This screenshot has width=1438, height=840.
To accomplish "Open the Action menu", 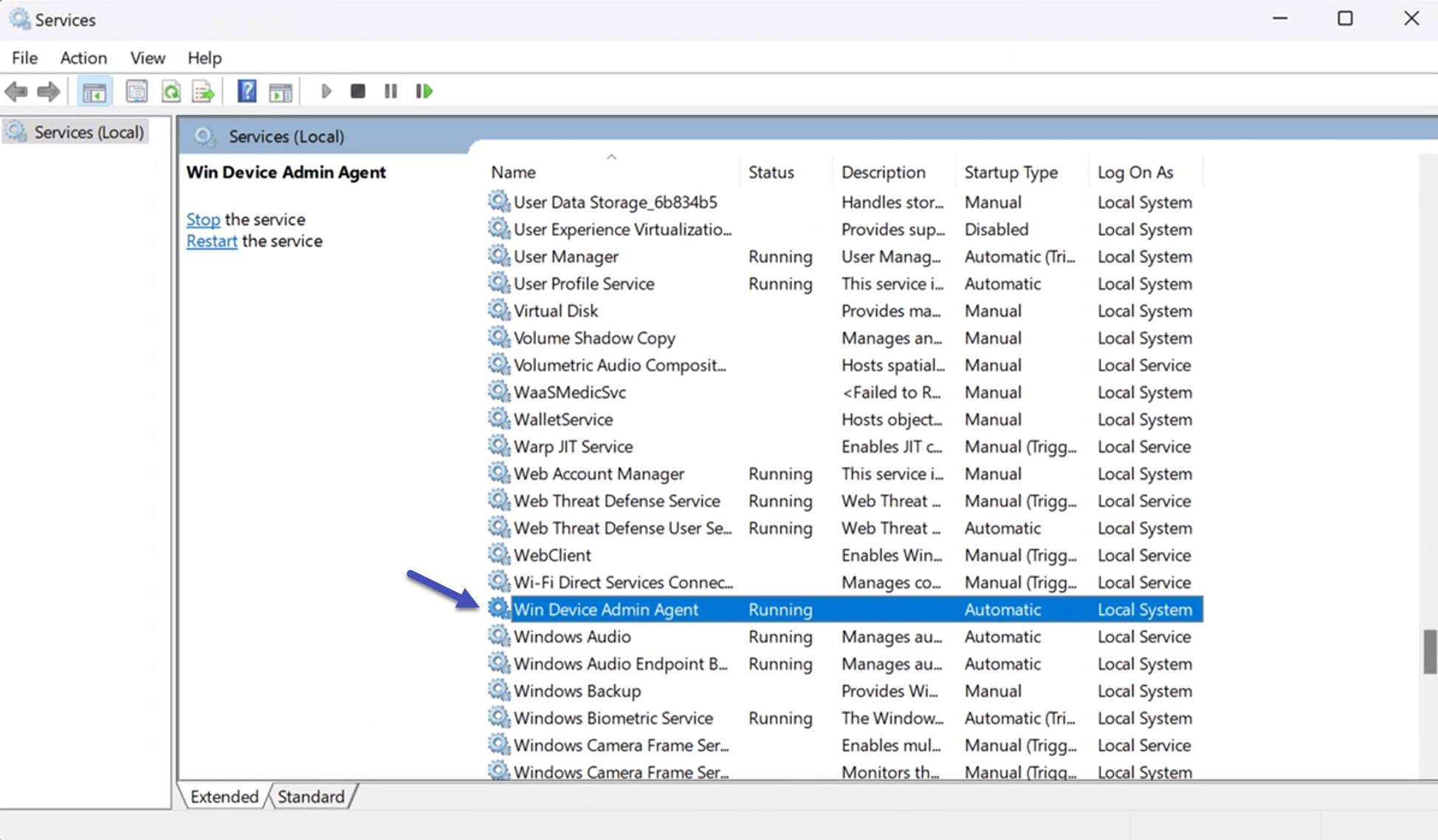I will [83, 58].
